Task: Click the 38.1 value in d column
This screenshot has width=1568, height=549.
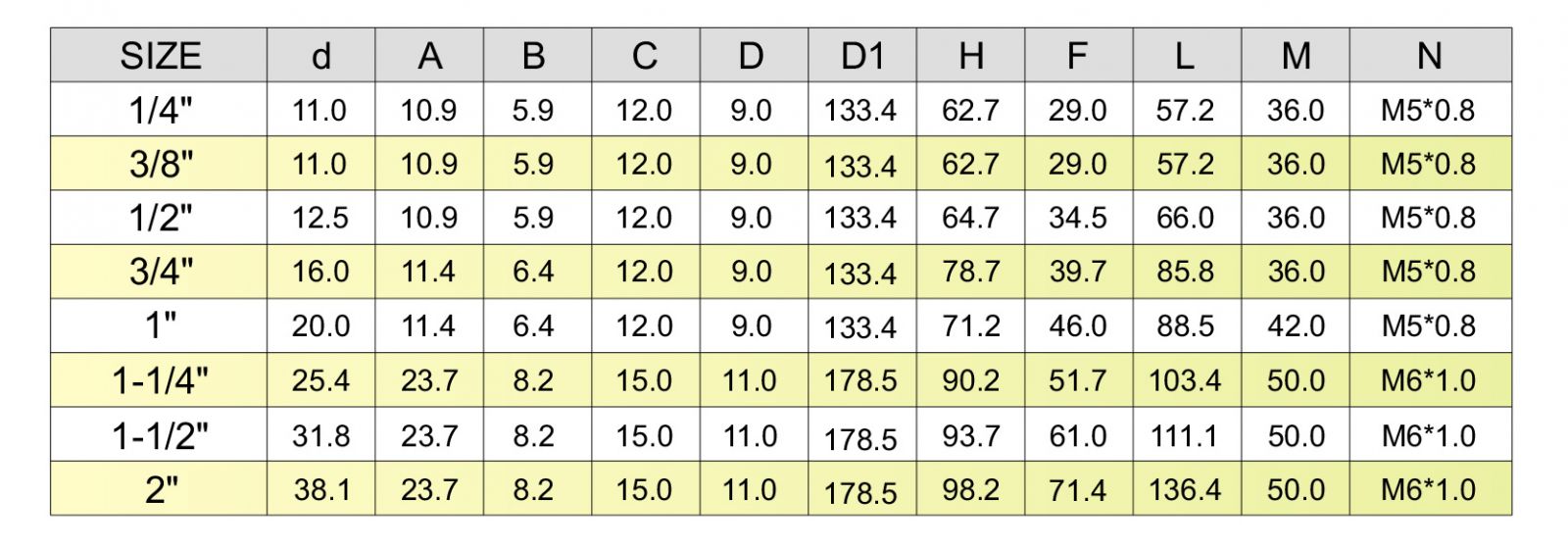Action: 321,489
